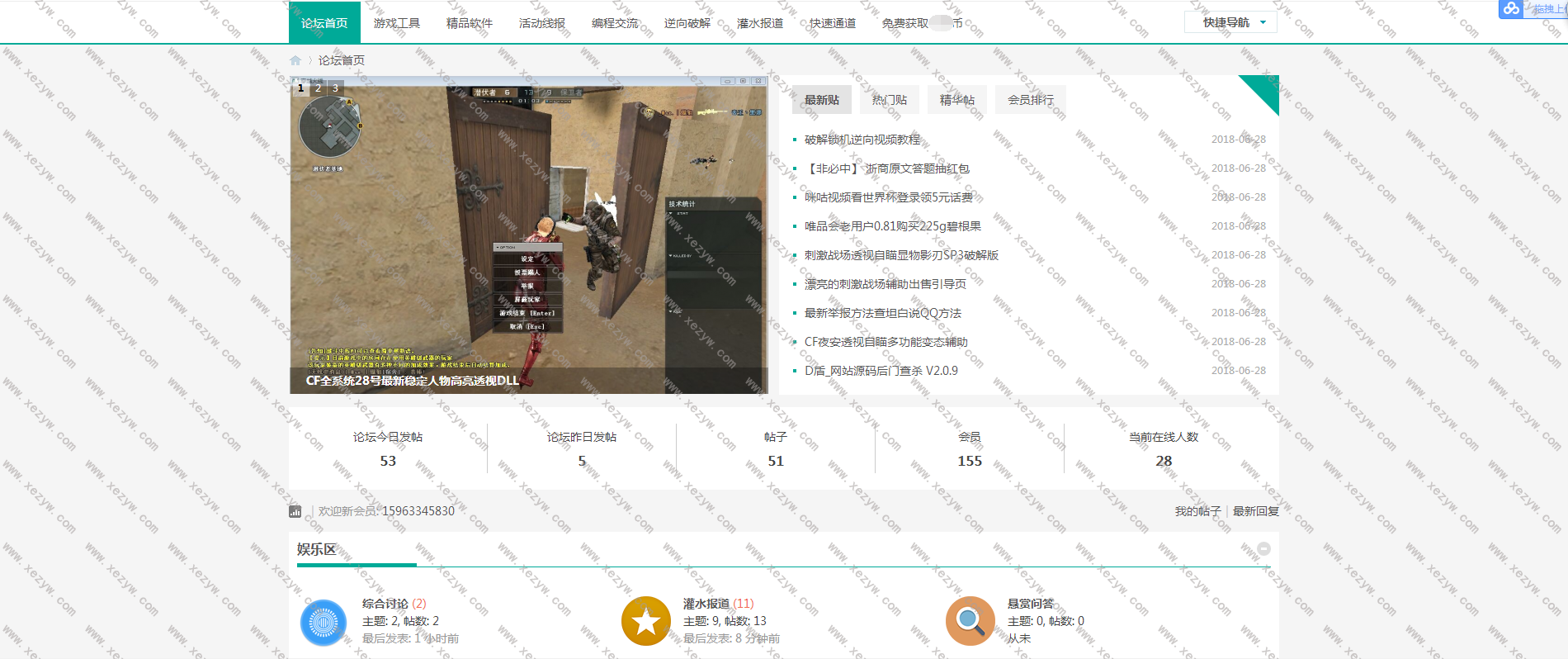Click the home icon in breadcrumb
1568x659 pixels.
tap(295, 60)
